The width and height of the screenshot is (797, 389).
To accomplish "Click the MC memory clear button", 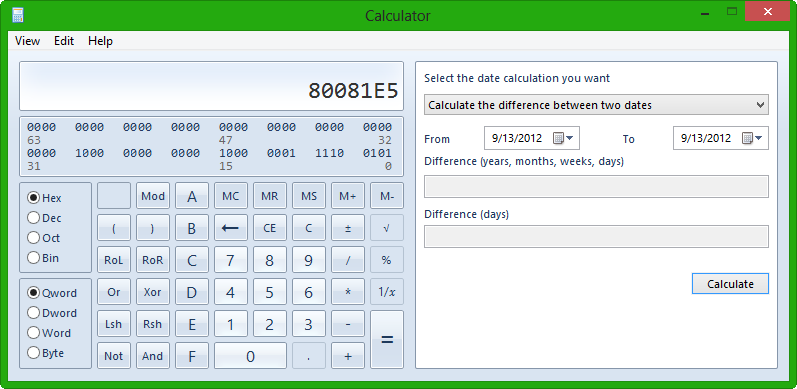I will [x=230, y=196].
